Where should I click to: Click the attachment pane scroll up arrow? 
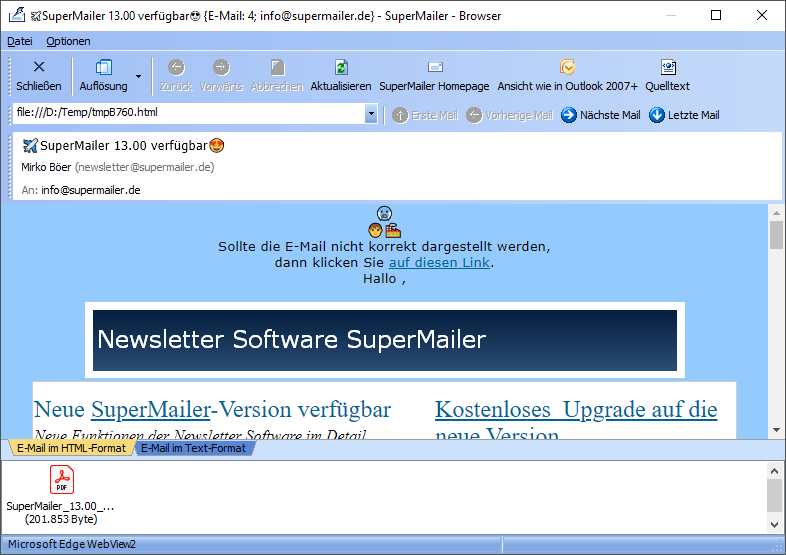click(x=774, y=471)
